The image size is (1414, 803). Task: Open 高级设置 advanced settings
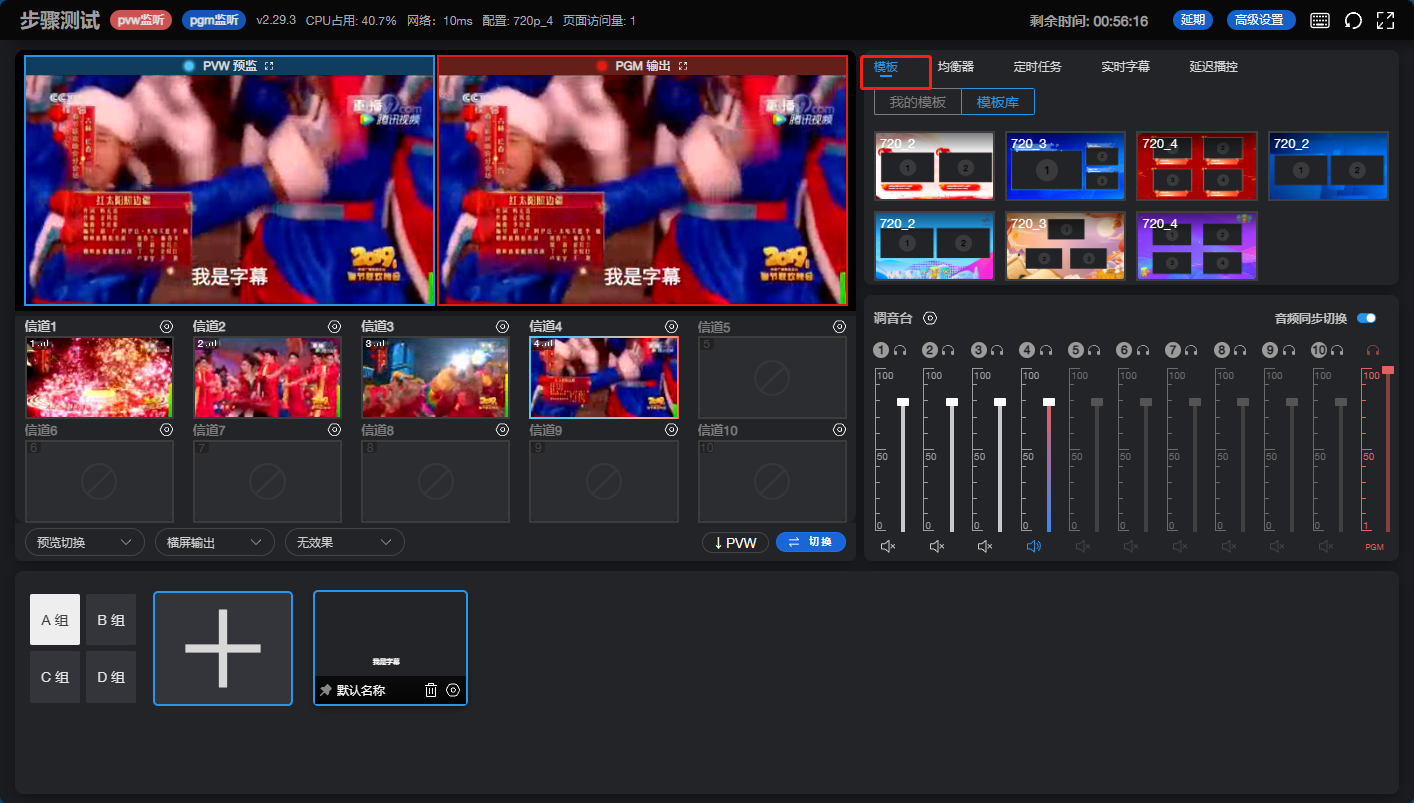tap(1261, 20)
